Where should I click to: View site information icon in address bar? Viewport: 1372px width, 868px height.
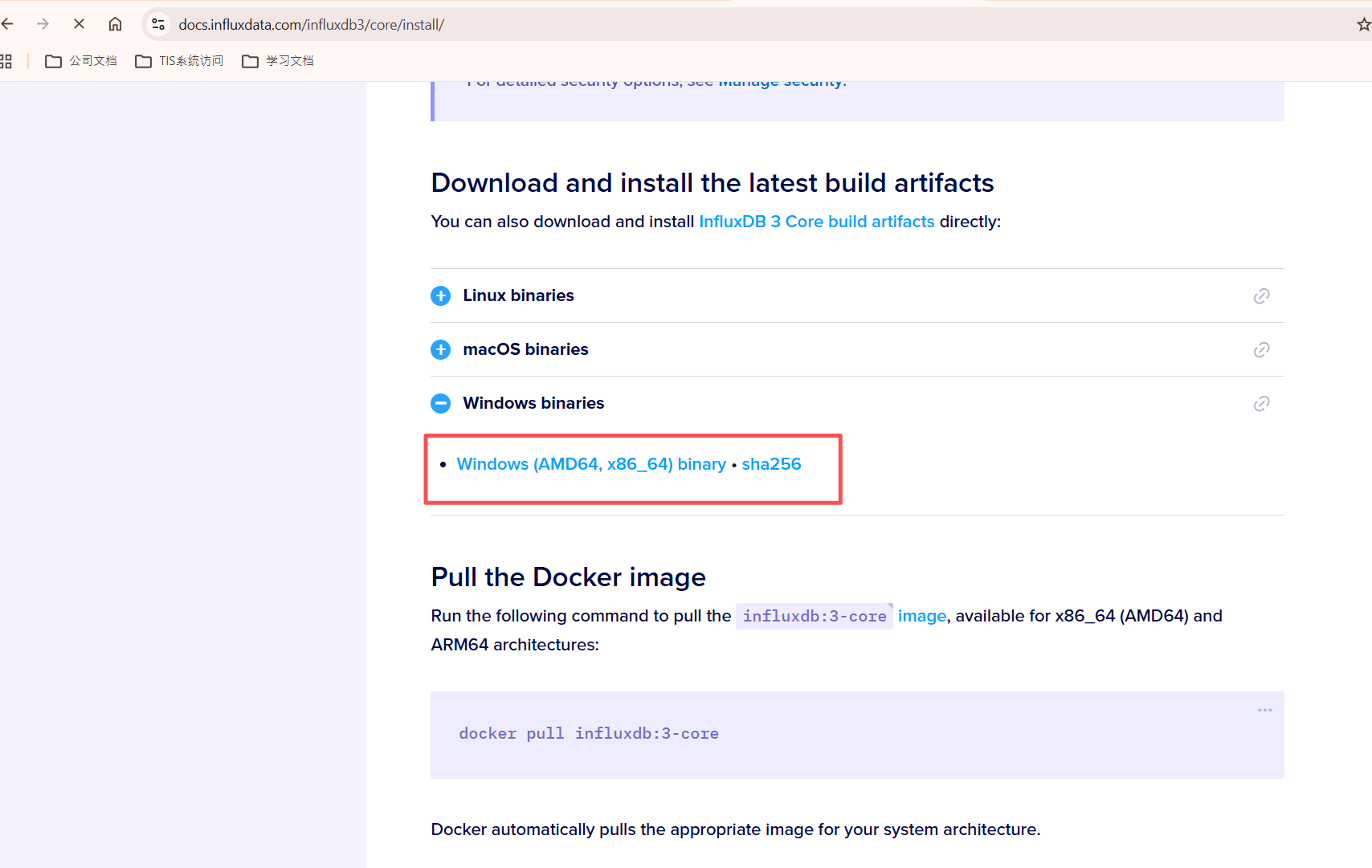158,25
